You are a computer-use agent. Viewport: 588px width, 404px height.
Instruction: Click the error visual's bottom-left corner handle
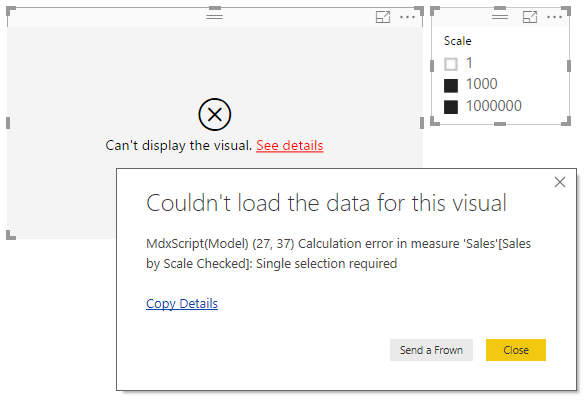pyautogui.click(x=11, y=235)
